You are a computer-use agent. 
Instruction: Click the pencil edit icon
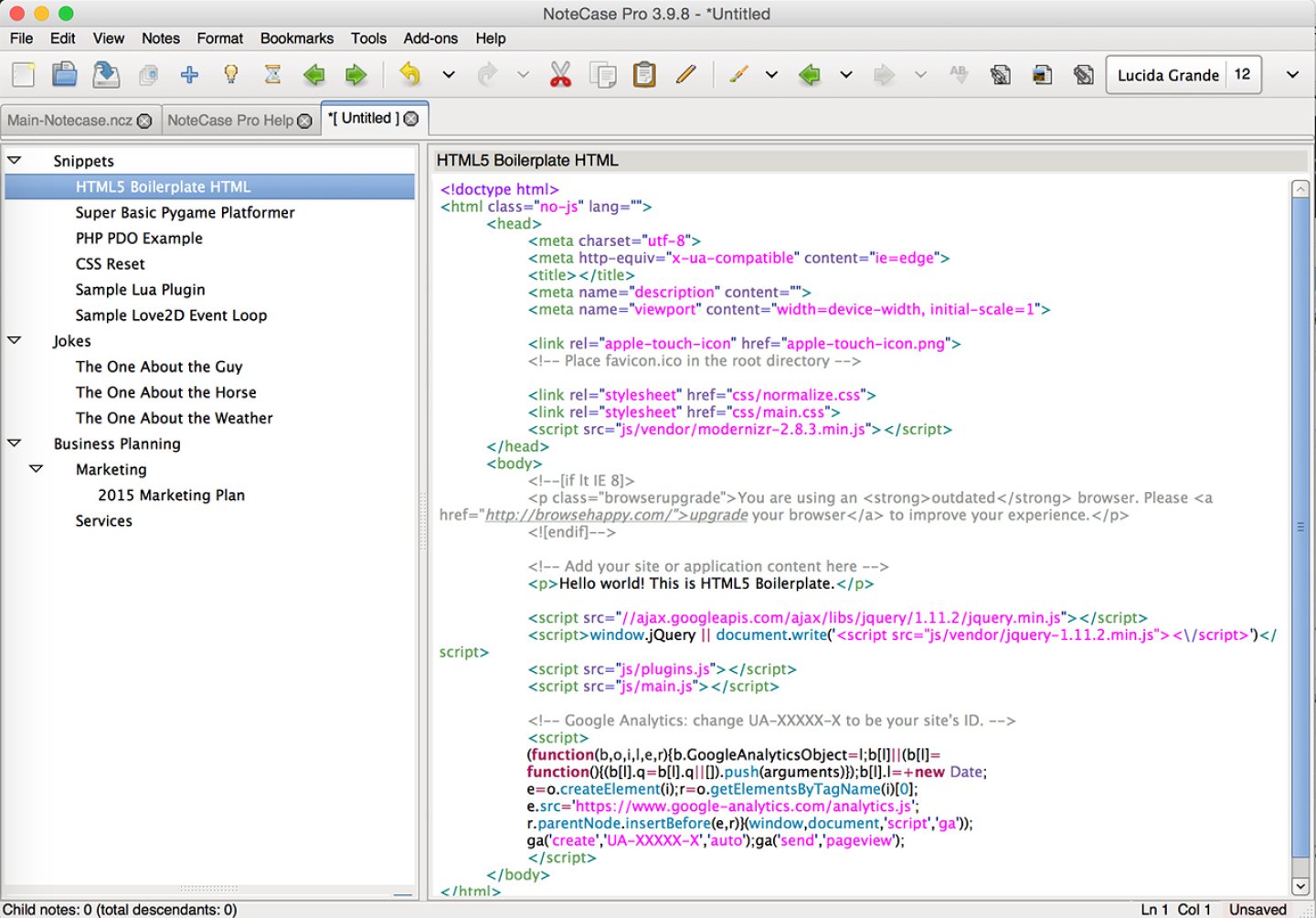click(x=686, y=75)
